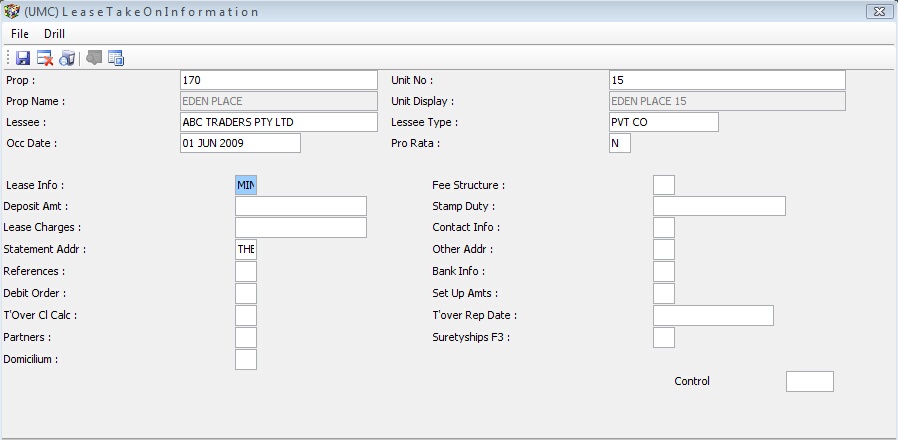Close the Lease Take On Information window

pos(877,11)
